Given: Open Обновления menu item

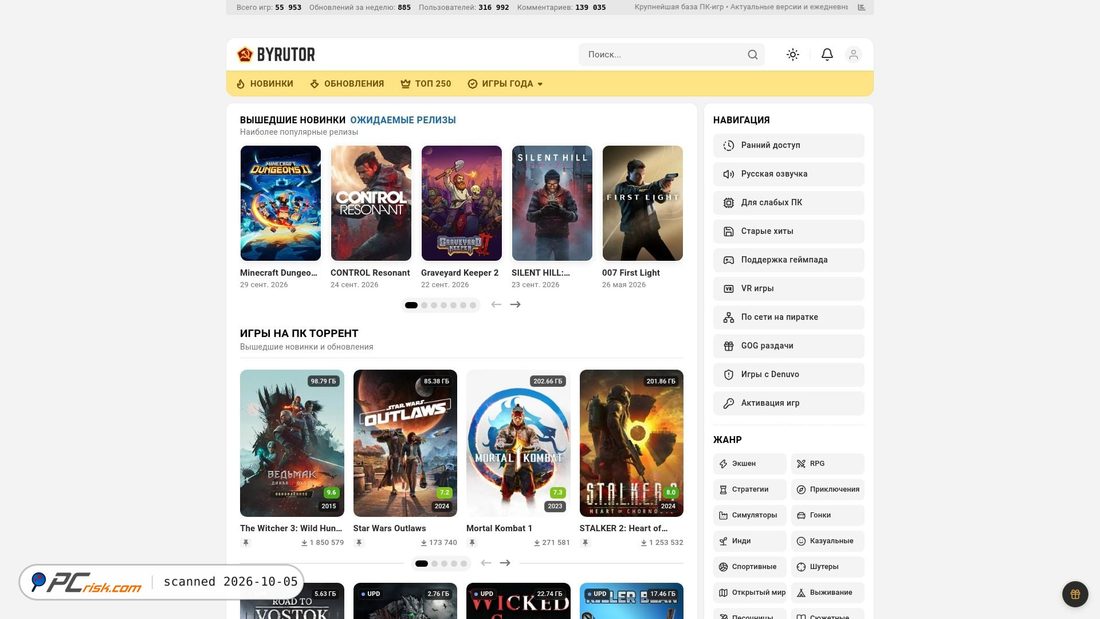Looking at the screenshot, I should click(347, 84).
